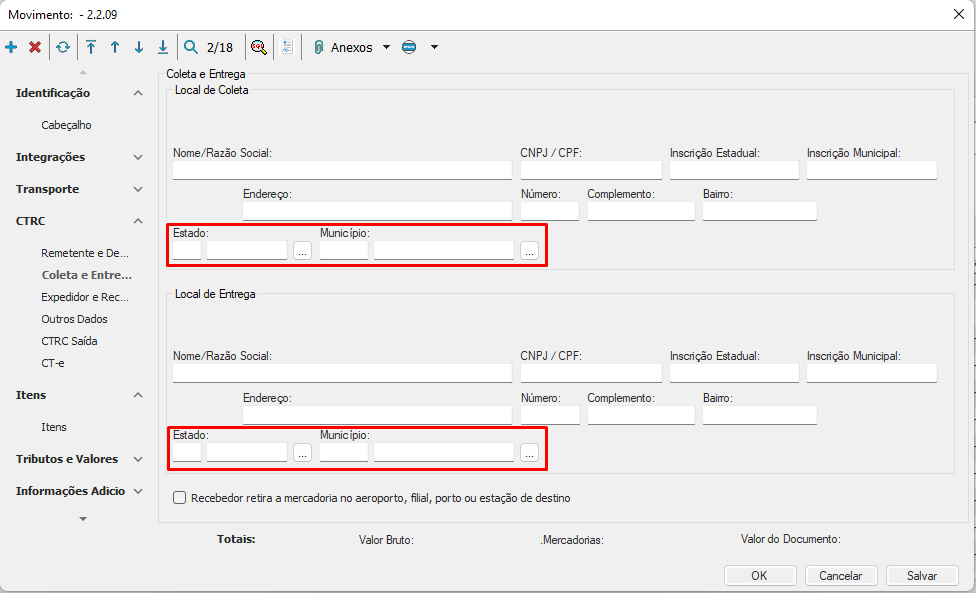Viewport: 976px width, 593px height.
Task: Click the red X delete record icon
Action: point(35,47)
